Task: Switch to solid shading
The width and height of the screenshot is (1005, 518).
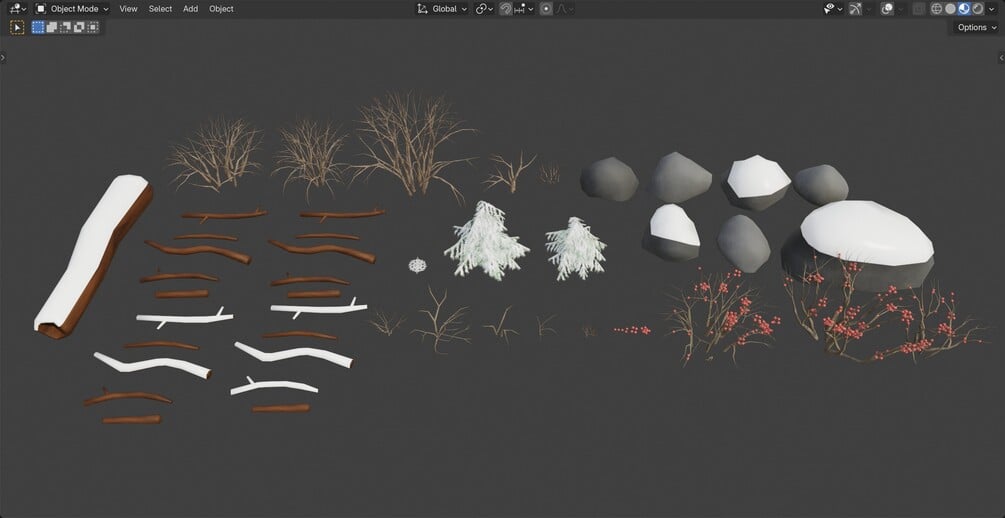Action: point(950,9)
